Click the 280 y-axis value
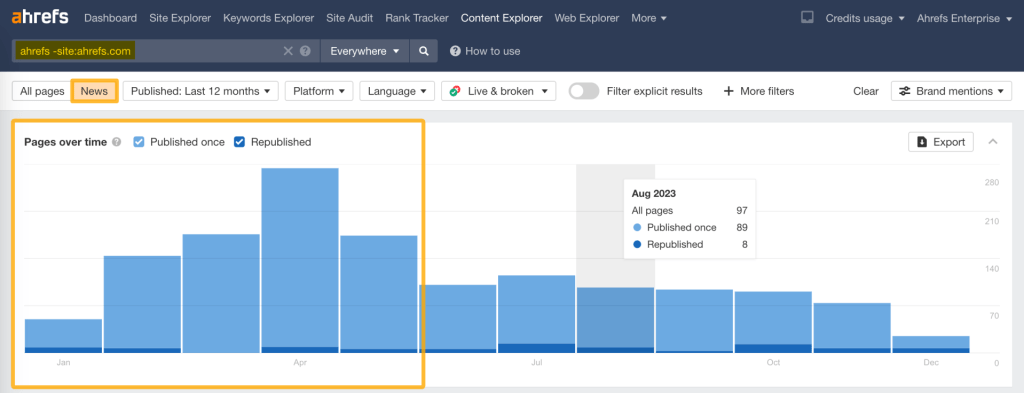1024x393 pixels. coord(991,183)
